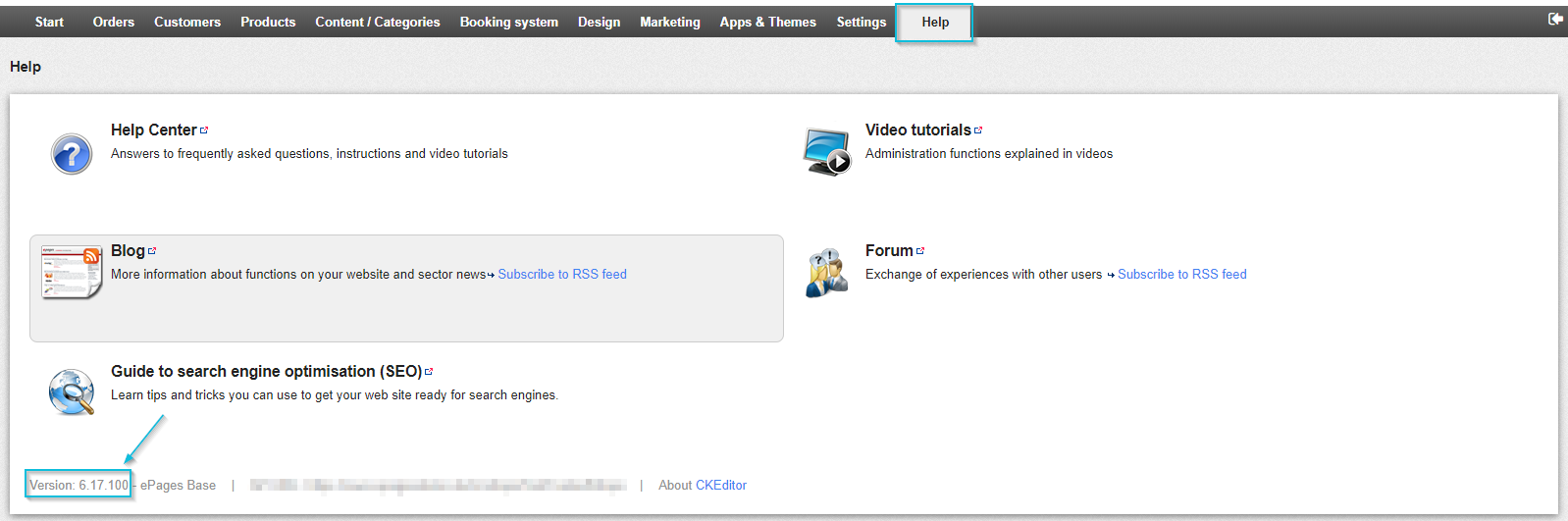Click the Forum users icon

[x=827, y=273]
